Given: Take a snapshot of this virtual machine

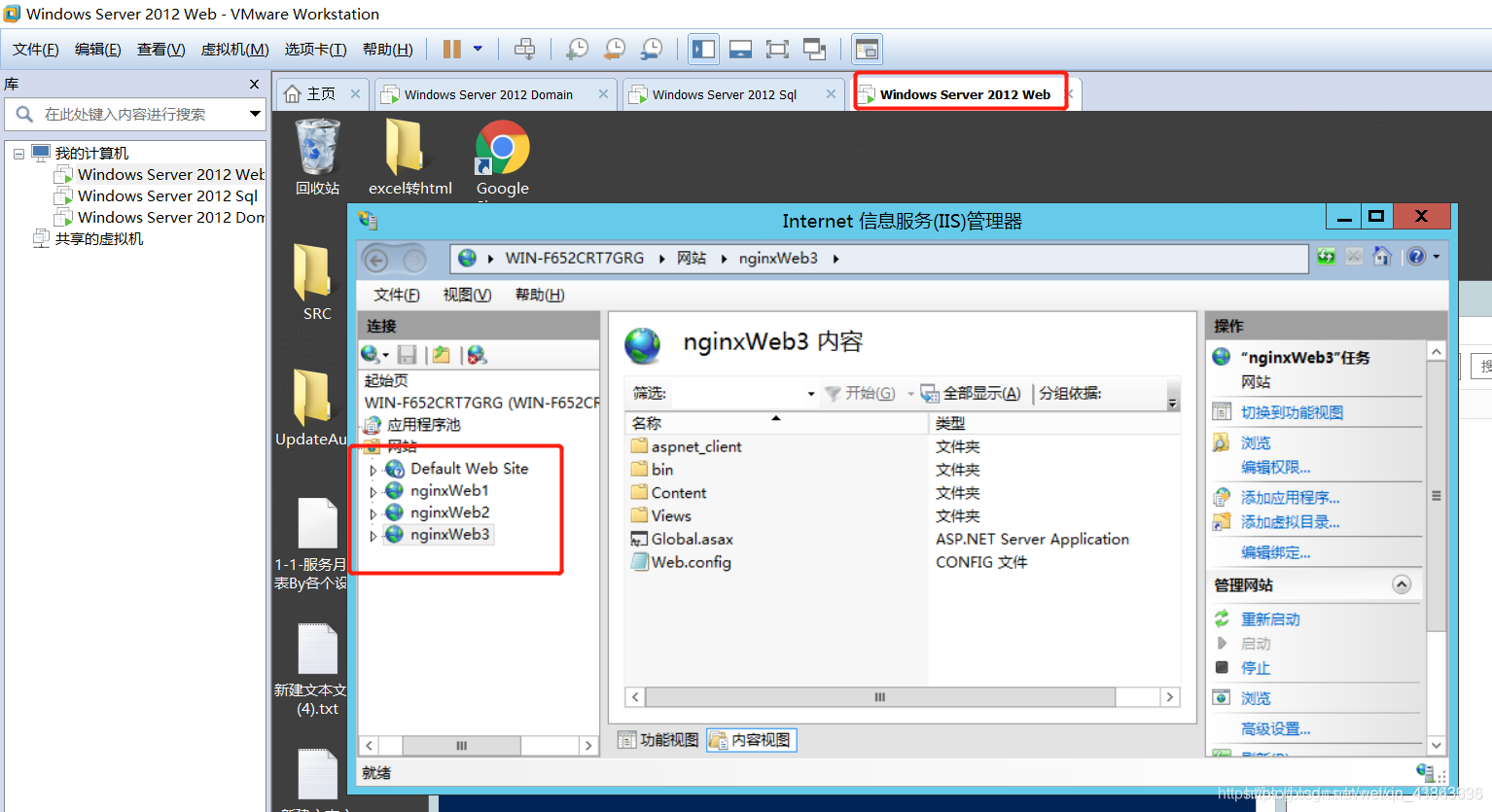Looking at the screenshot, I should (578, 49).
